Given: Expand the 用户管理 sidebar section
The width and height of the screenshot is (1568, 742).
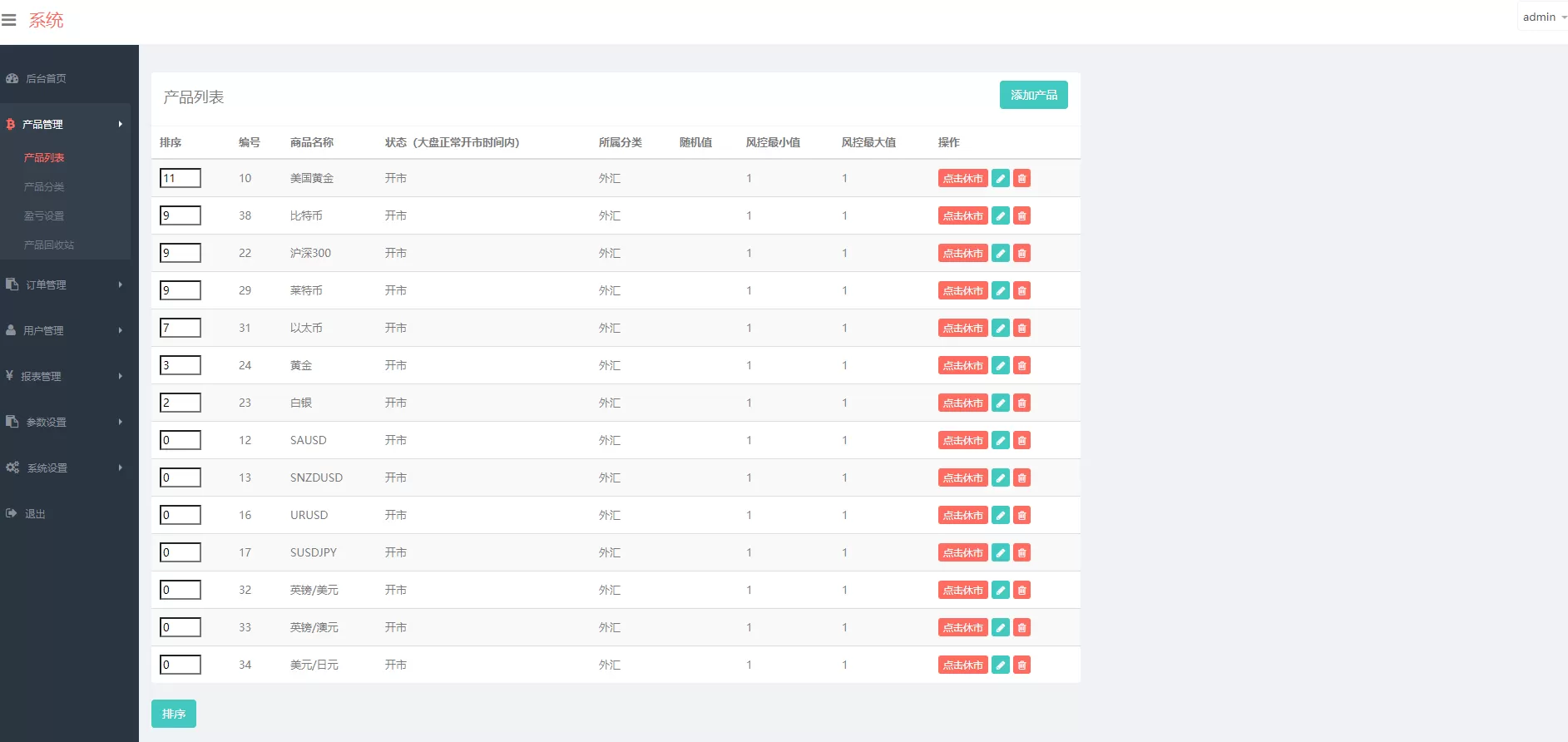Looking at the screenshot, I should pos(65,330).
